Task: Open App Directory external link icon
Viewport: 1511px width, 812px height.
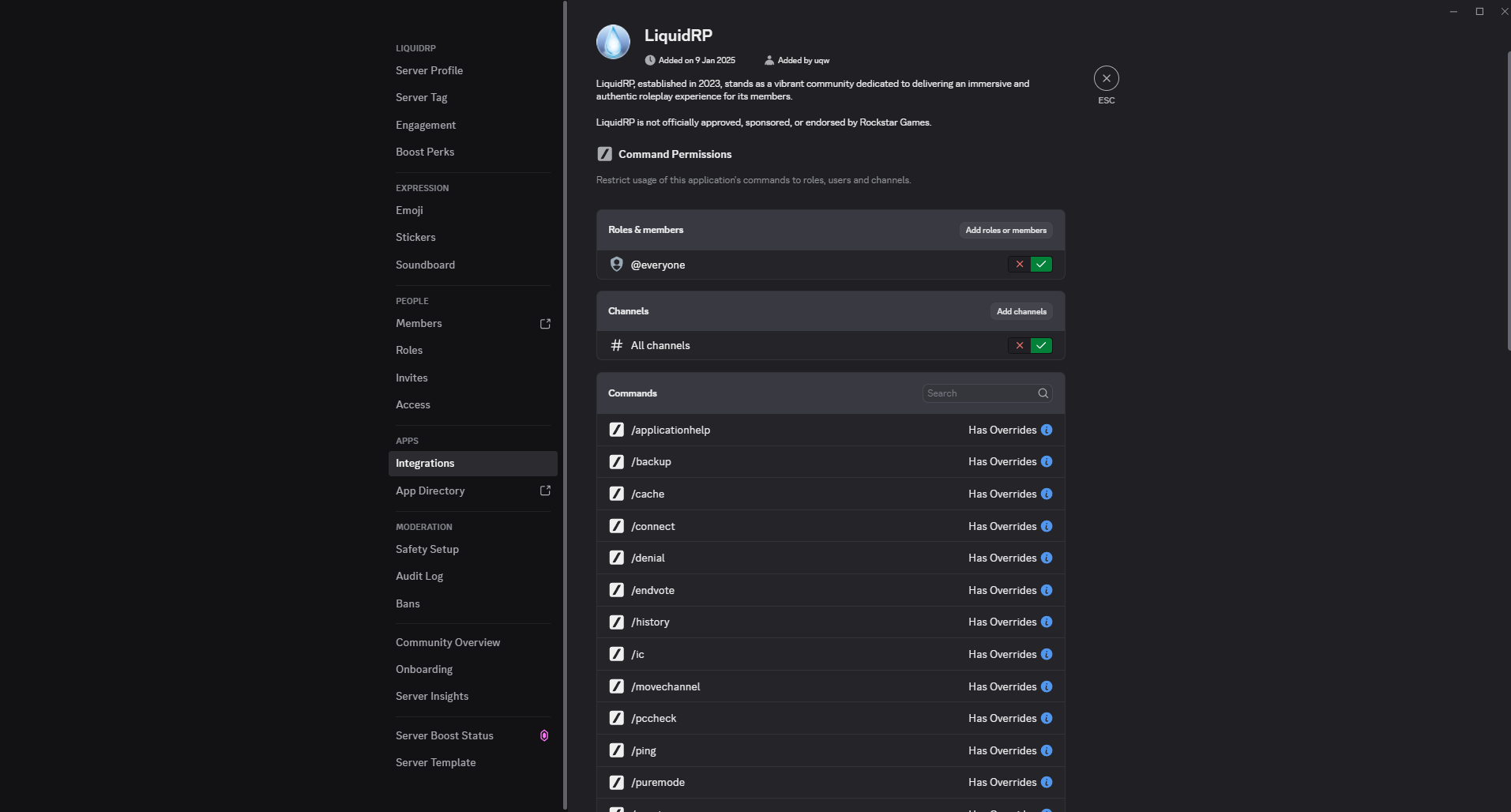Action: [x=545, y=491]
